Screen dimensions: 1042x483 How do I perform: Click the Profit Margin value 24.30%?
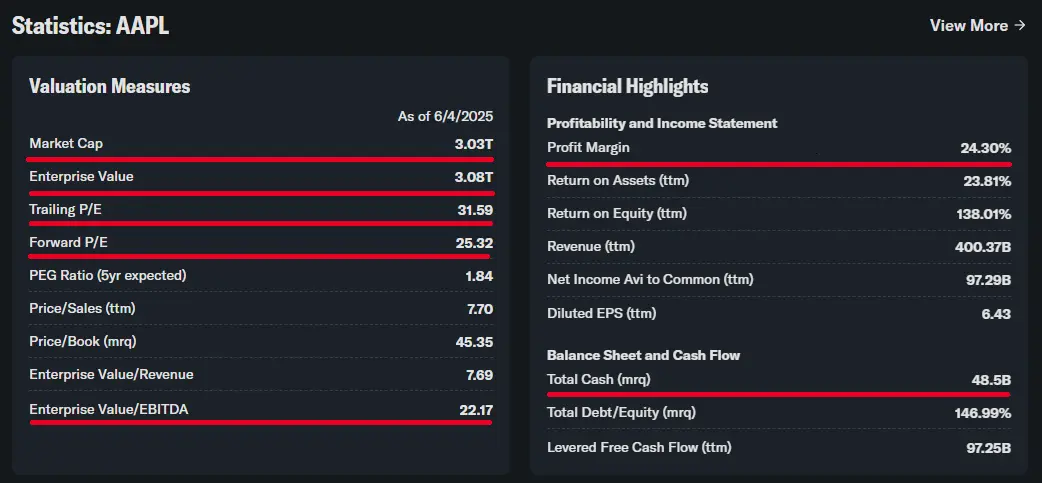(985, 148)
